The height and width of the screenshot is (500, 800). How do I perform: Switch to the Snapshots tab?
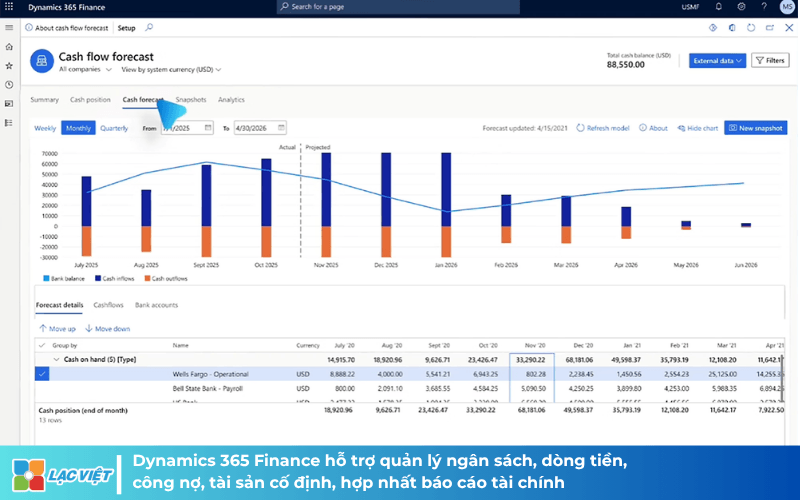coord(191,99)
